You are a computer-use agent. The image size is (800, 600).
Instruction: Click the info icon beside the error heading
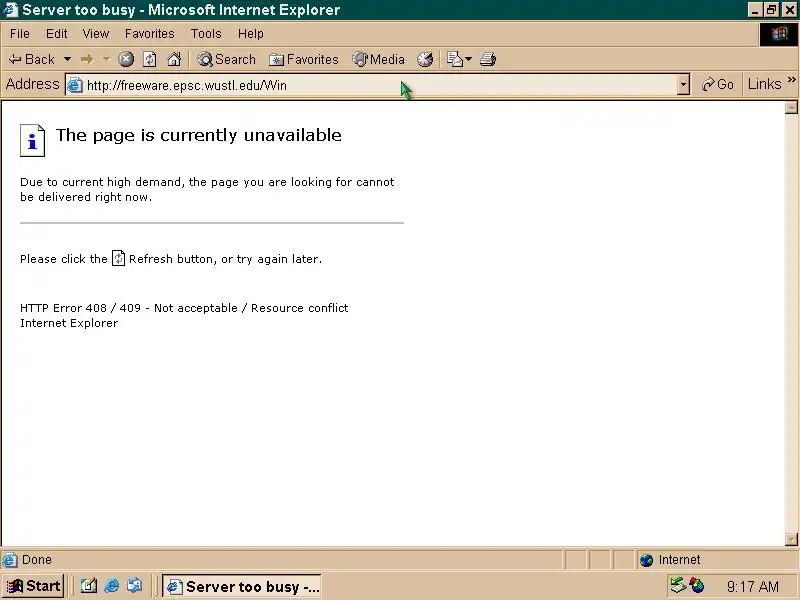tap(32, 140)
